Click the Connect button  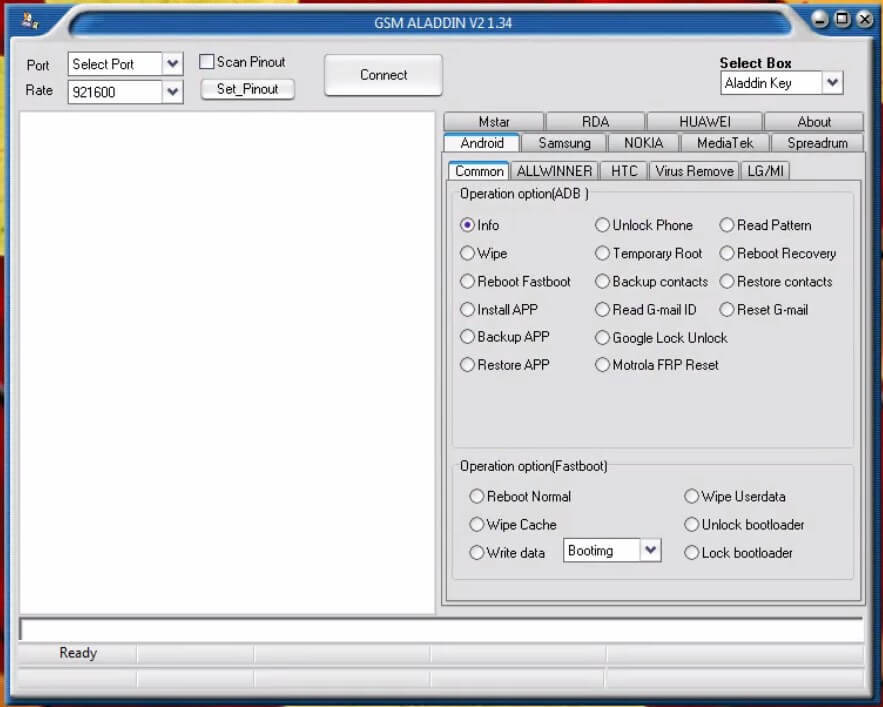click(382, 74)
